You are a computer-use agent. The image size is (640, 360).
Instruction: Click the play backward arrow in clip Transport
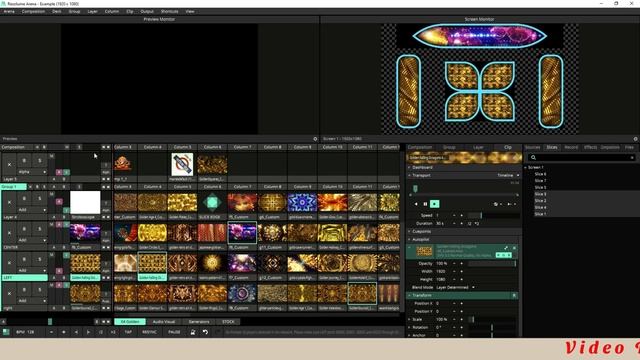(416, 204)
